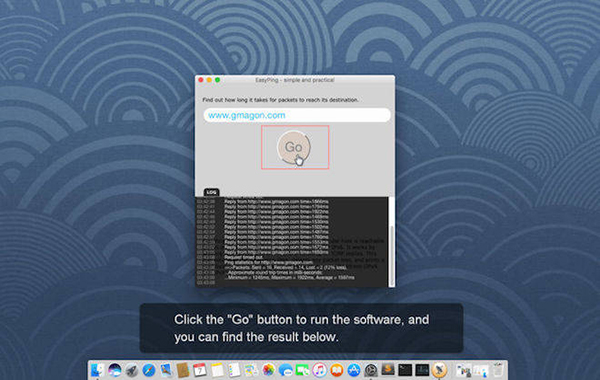This screenshot has width=600, height=380.
Task: Click the EasyPing satellite dish dock icon
Action: pos(439,370)
